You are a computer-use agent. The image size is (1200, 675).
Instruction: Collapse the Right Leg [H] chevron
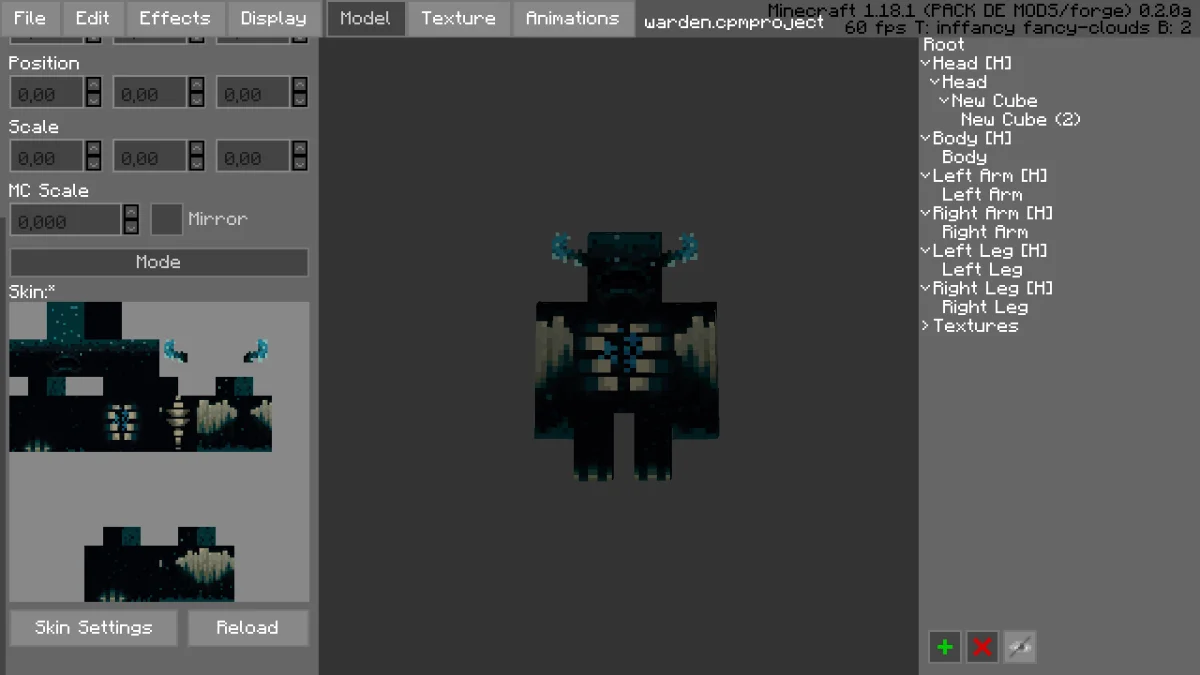pyautogui.click(x=926, y=288)
